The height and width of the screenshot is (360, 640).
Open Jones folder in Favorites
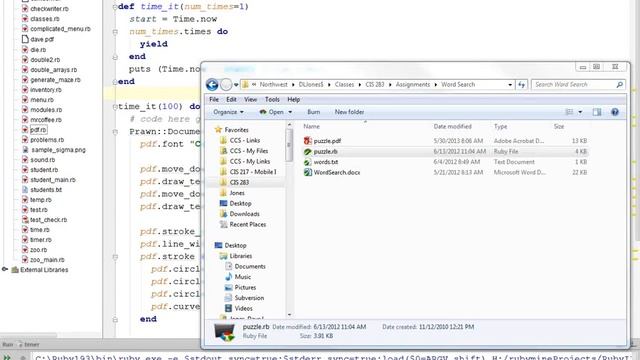point(237,193)
